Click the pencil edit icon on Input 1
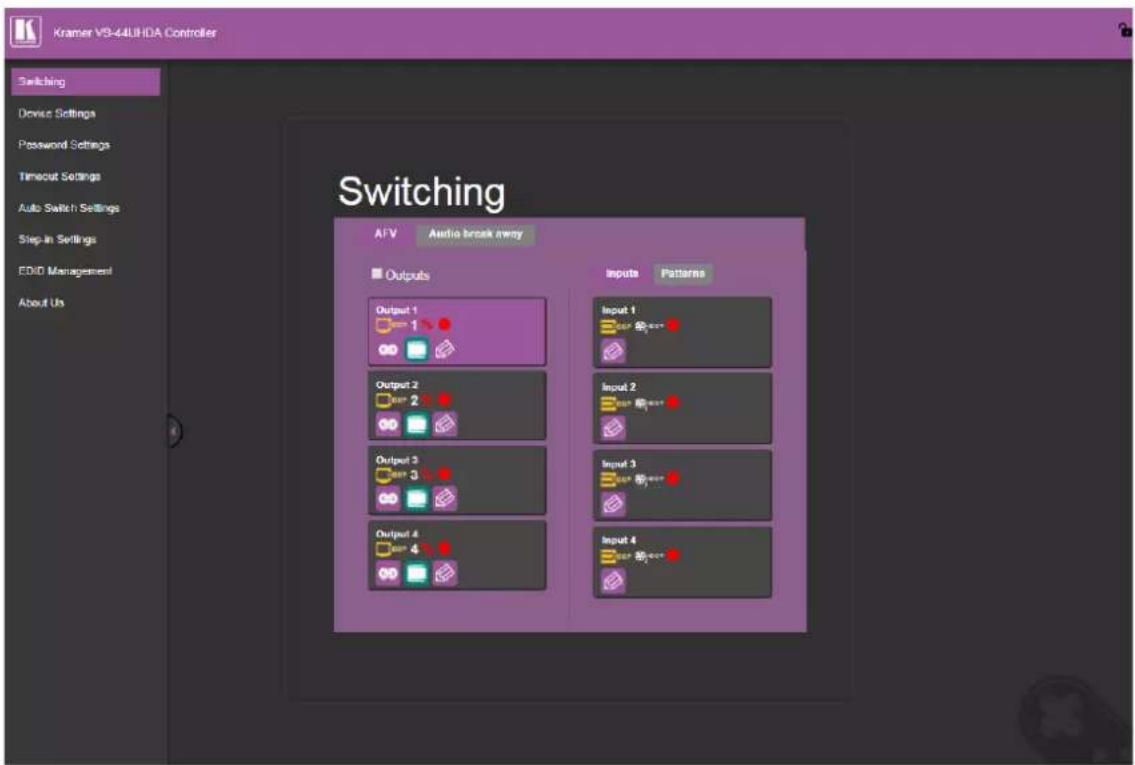The width and height of the screenshot is (1135, 765). point(613,352)
